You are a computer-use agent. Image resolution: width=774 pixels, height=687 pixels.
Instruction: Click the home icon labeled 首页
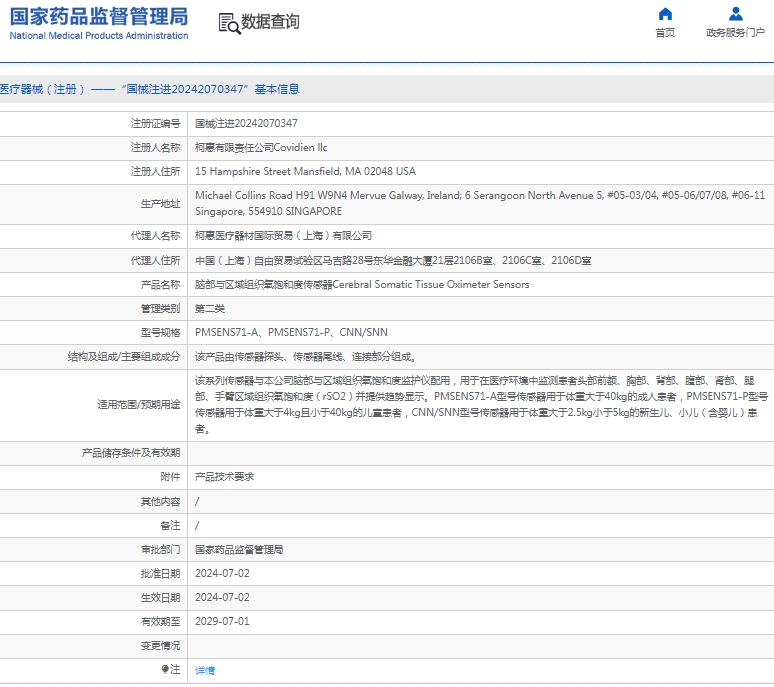(x=665, y=14)
